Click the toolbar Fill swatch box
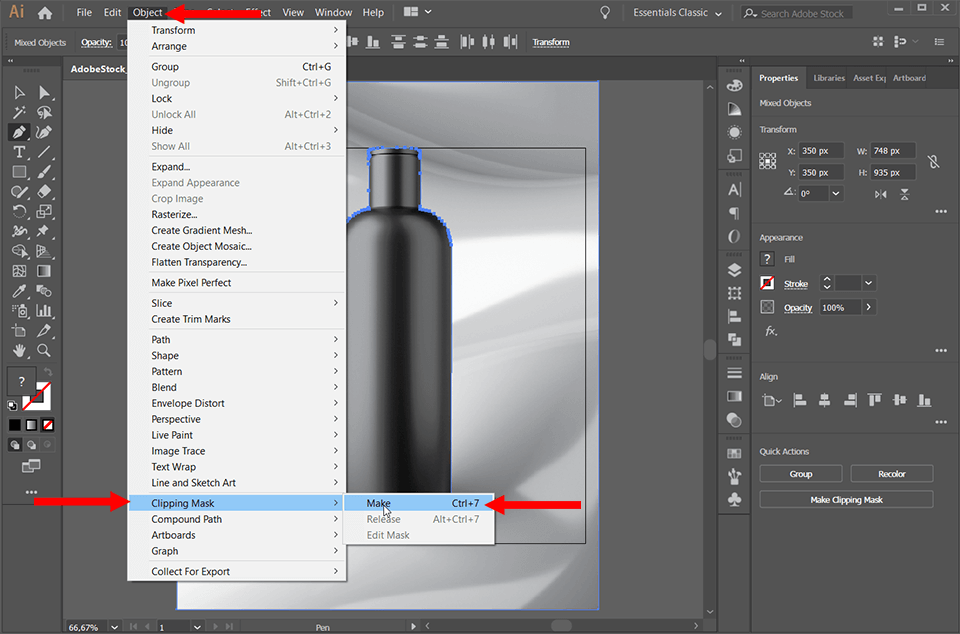 [21, 382]
